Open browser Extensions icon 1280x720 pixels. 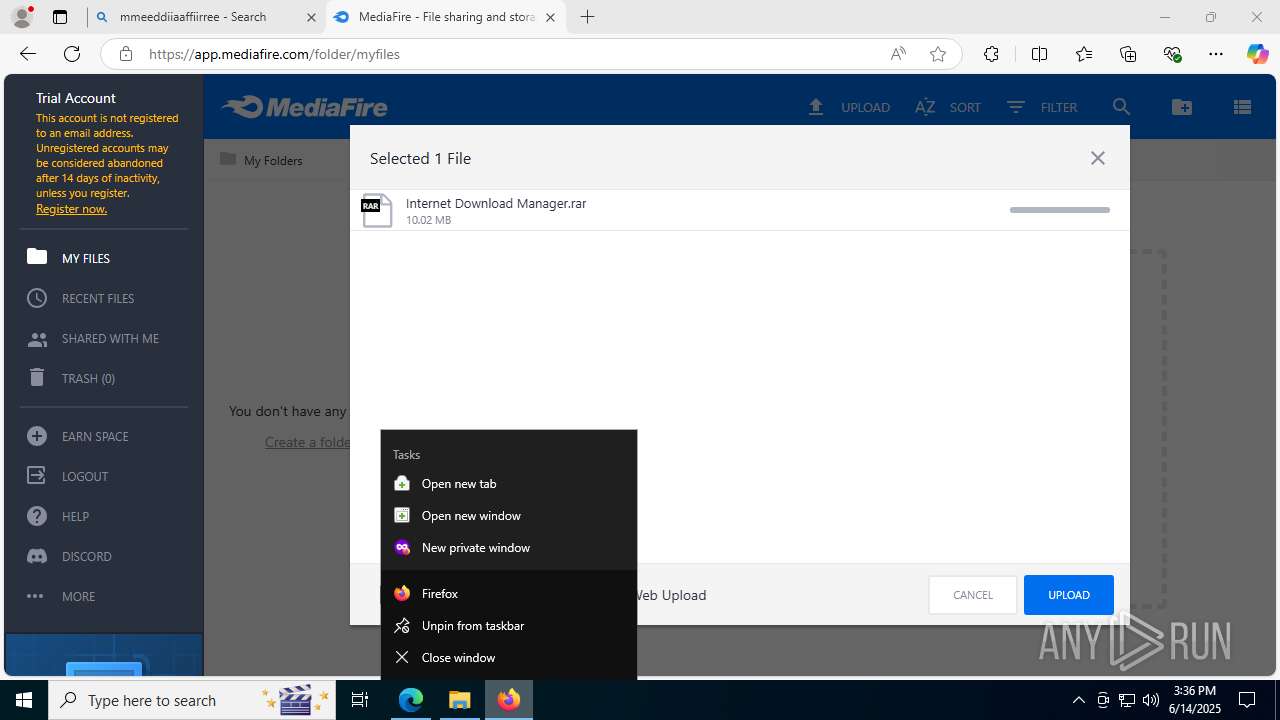click(991, 54)
